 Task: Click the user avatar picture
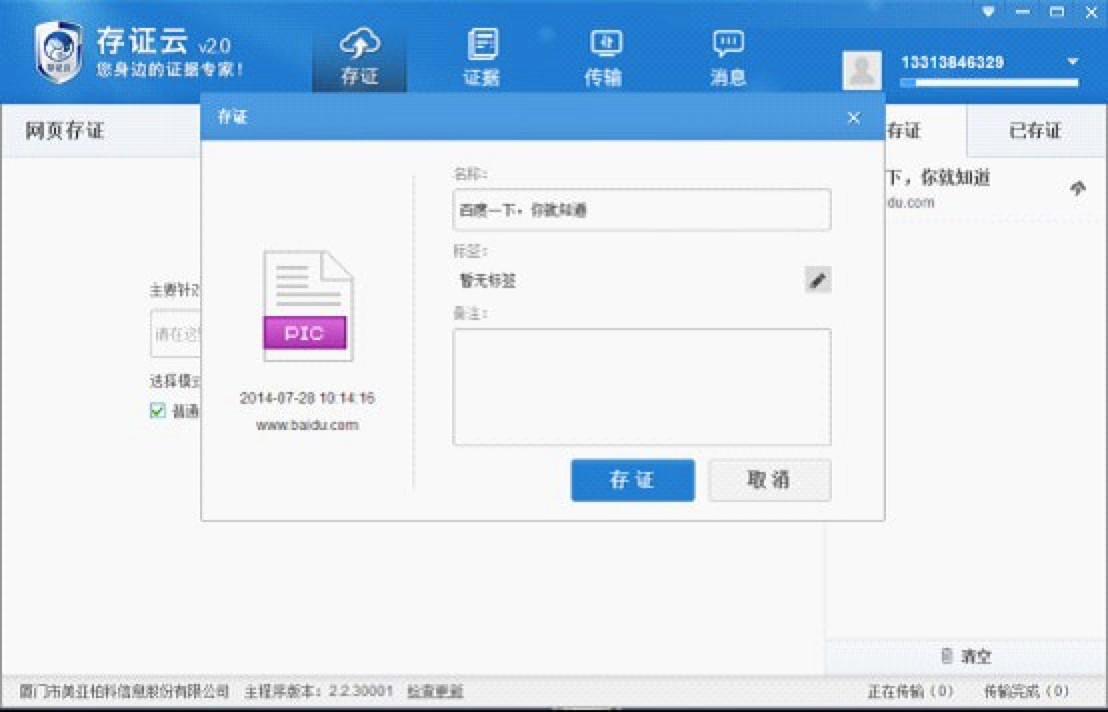pyautogui.click(x=861, y=70)
